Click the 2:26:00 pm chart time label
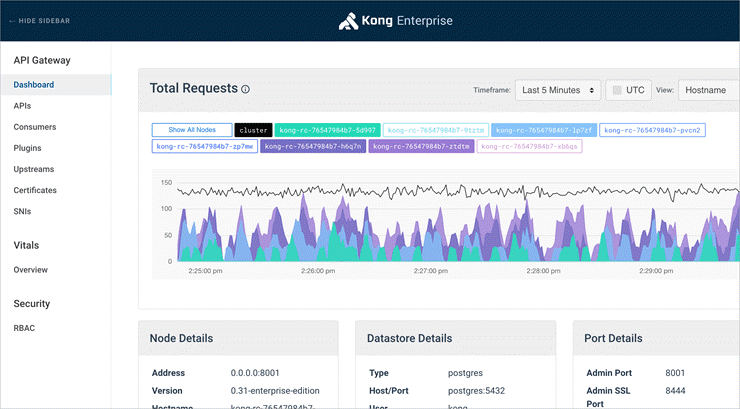Viewport: 740px width, 409px height. [x=318, y=271]
